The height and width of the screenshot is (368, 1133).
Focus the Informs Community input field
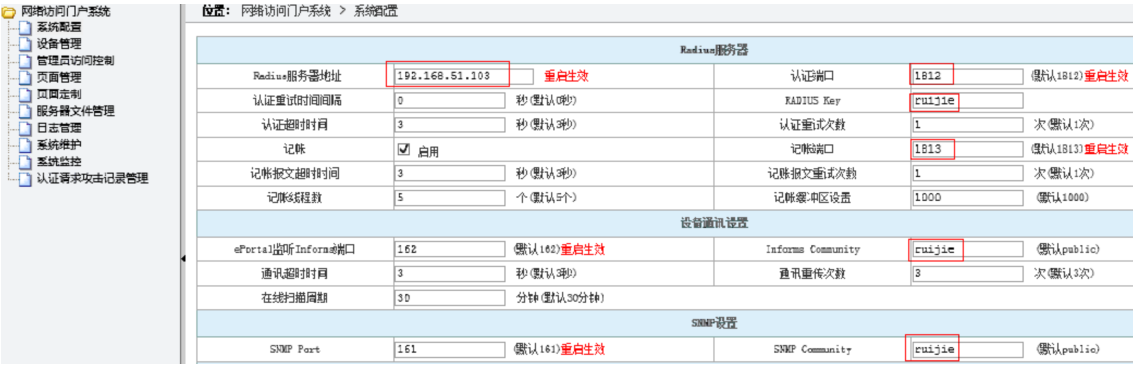coord(967,249)
